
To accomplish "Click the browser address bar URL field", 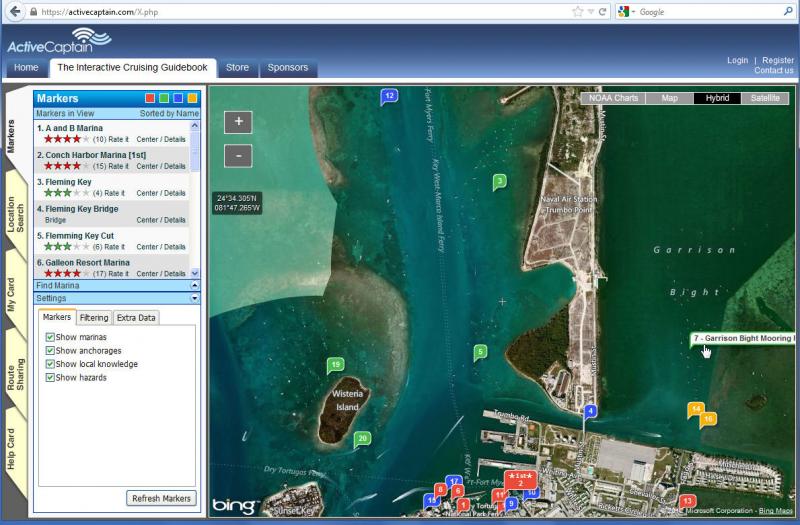I will click(x=304, y=12).
